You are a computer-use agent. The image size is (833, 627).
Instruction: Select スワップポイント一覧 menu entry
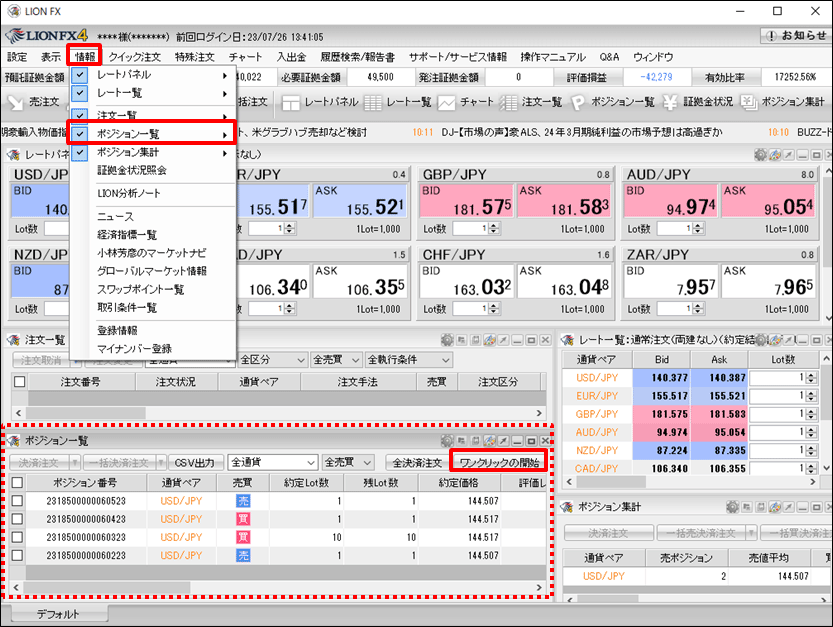[x=140, y=289]
